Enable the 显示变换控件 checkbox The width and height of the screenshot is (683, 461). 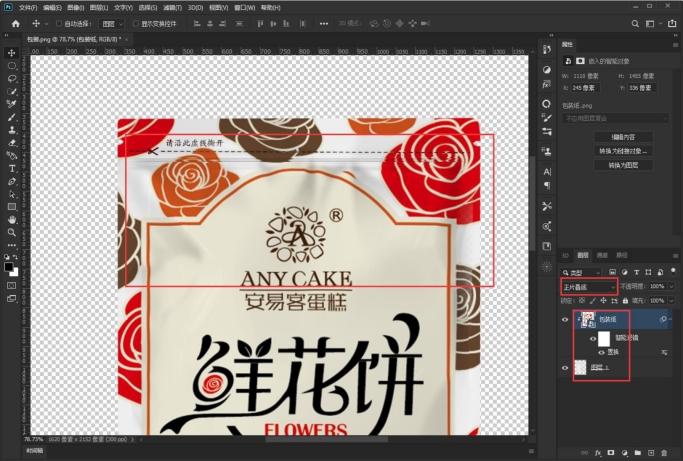136,24
